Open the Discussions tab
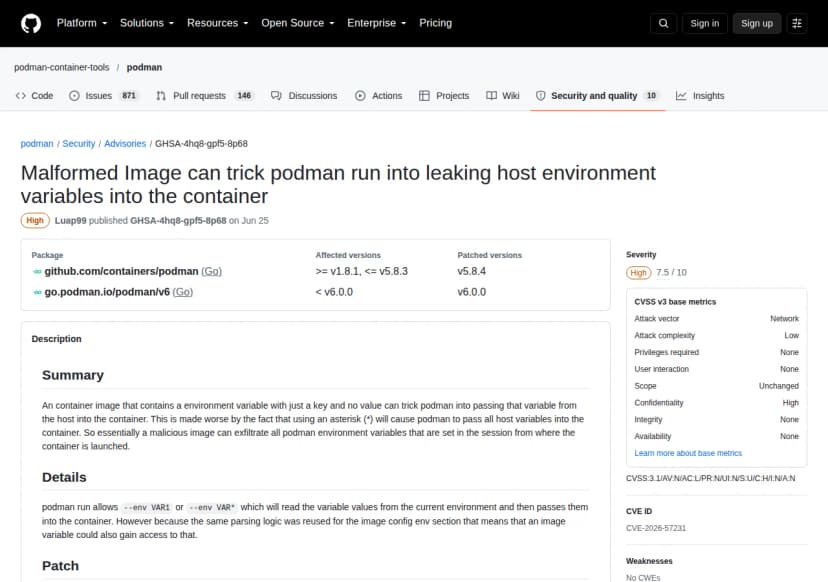The image size is (828, 582). tap(304, 96)
